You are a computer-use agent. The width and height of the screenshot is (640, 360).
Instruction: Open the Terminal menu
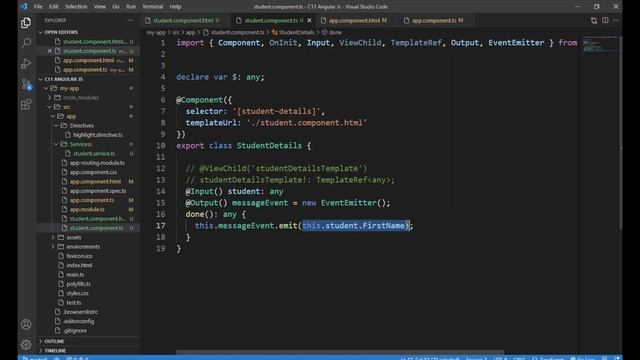click(x=153, y=7)
